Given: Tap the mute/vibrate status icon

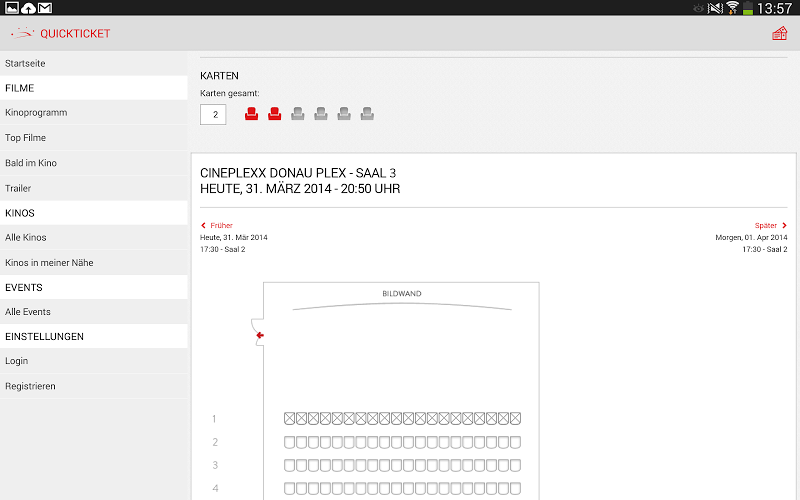Looking at the screenshot, I should tap(715, 8).
